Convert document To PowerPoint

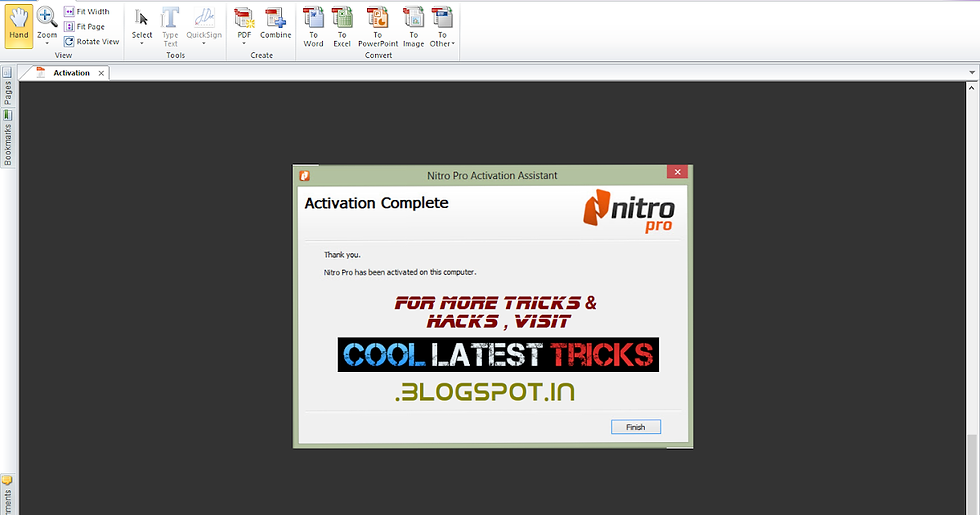pyautogui.click(x=378, y=26)
